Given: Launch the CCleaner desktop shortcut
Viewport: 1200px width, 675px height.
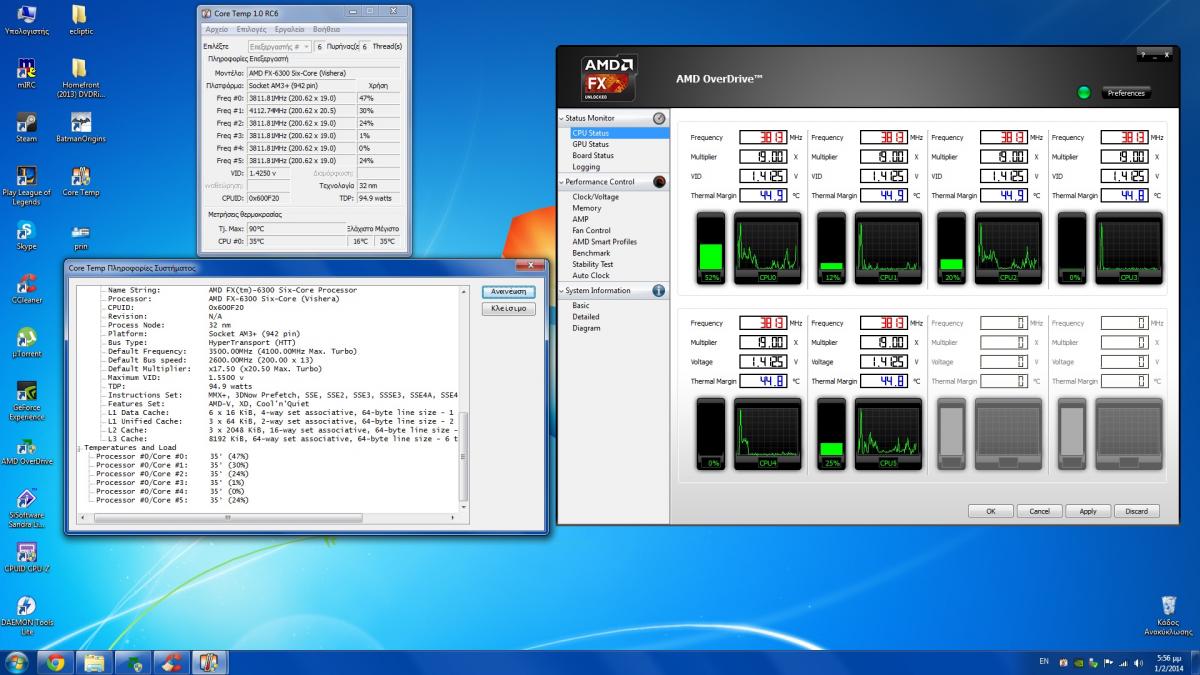Looking at the screenshot, I should (x=27, y=288).
